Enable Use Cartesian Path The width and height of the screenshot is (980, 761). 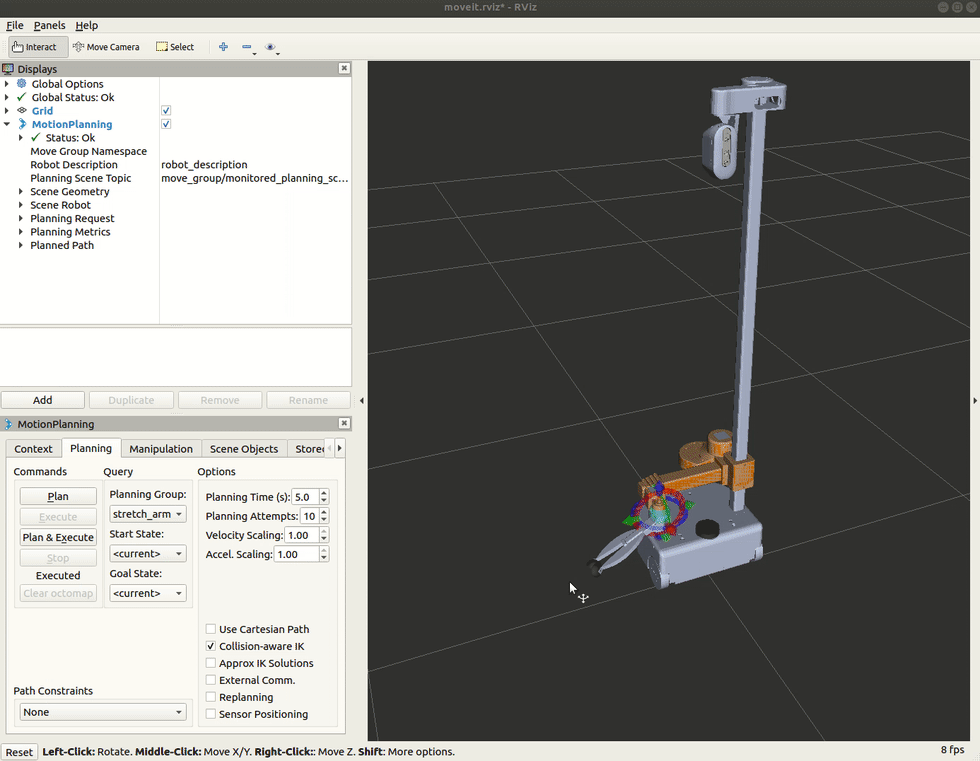(x=211, y=629)
